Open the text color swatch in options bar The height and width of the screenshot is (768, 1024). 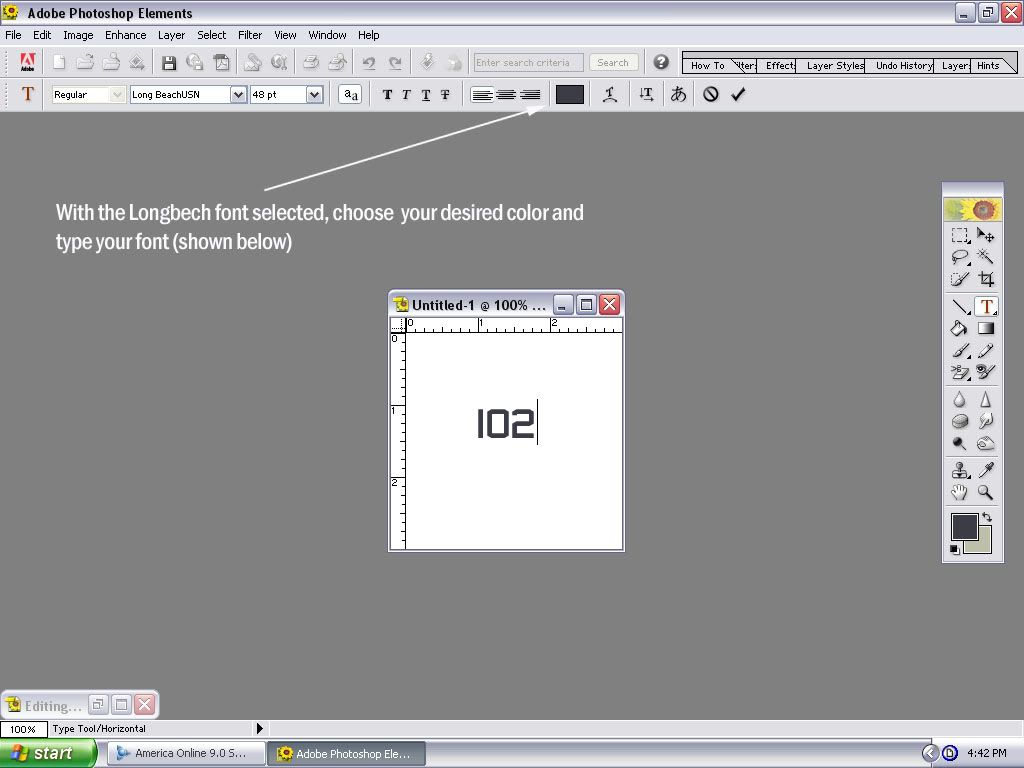(x=569, y=95)
